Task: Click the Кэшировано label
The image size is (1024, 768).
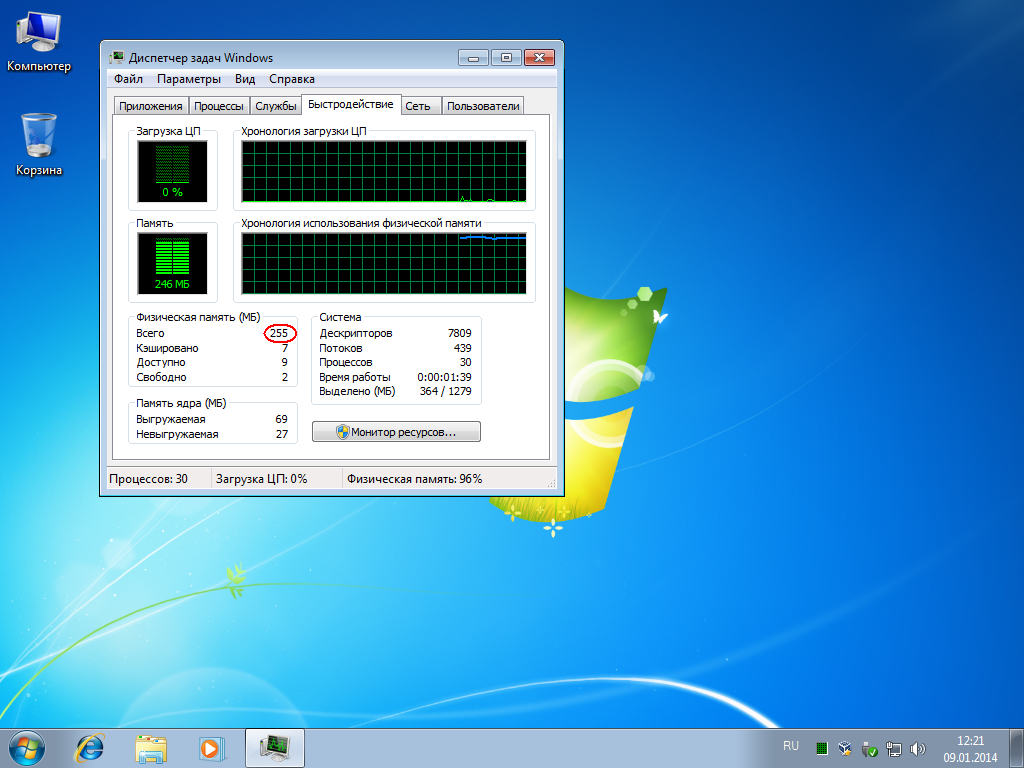Action: pos(167,348)
